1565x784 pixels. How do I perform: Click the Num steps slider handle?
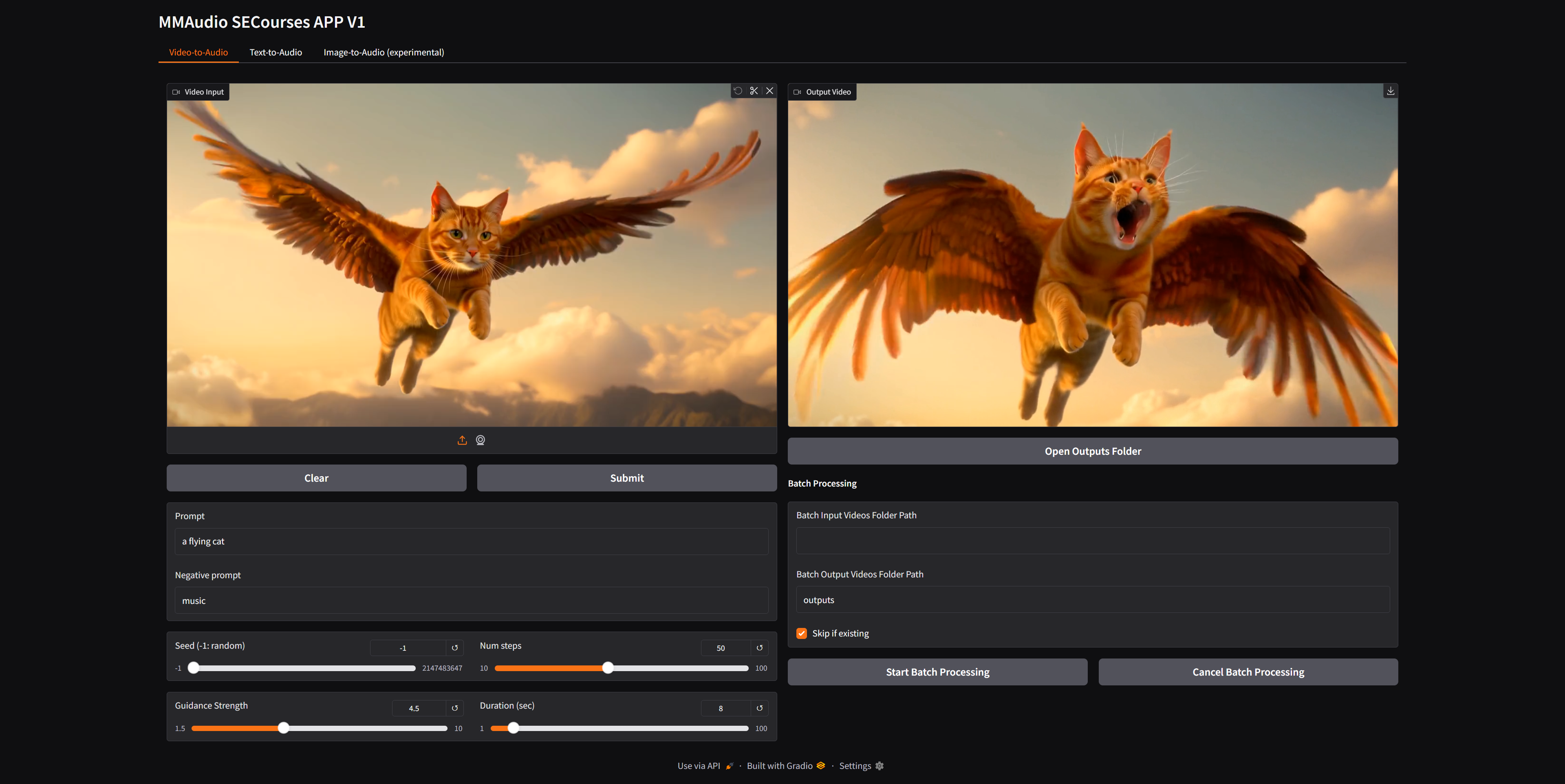pos(608,668)
